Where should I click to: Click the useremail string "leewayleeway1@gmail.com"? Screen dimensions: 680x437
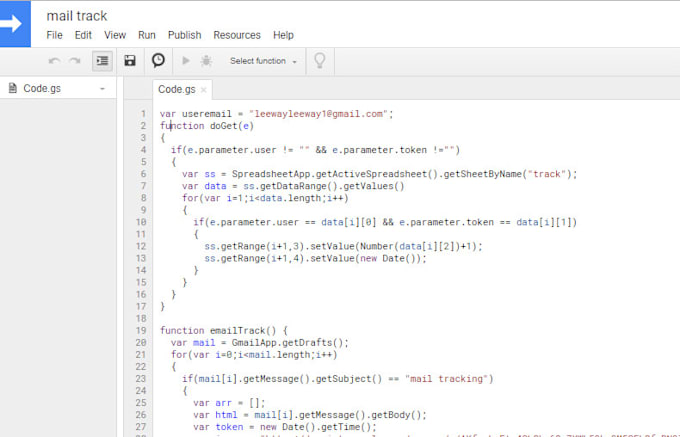coord(318,114)
